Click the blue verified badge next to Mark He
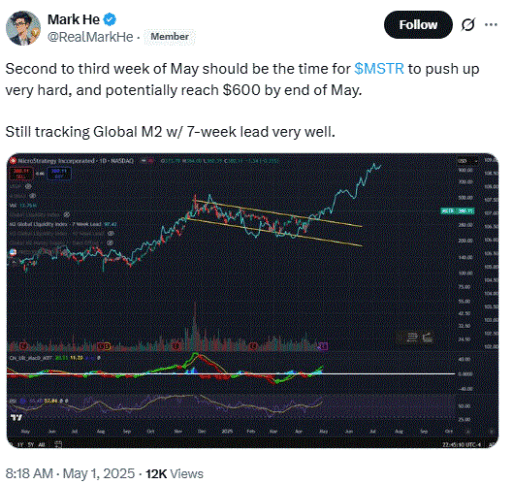This screenshot has width=513, height=484. (110, 19)
